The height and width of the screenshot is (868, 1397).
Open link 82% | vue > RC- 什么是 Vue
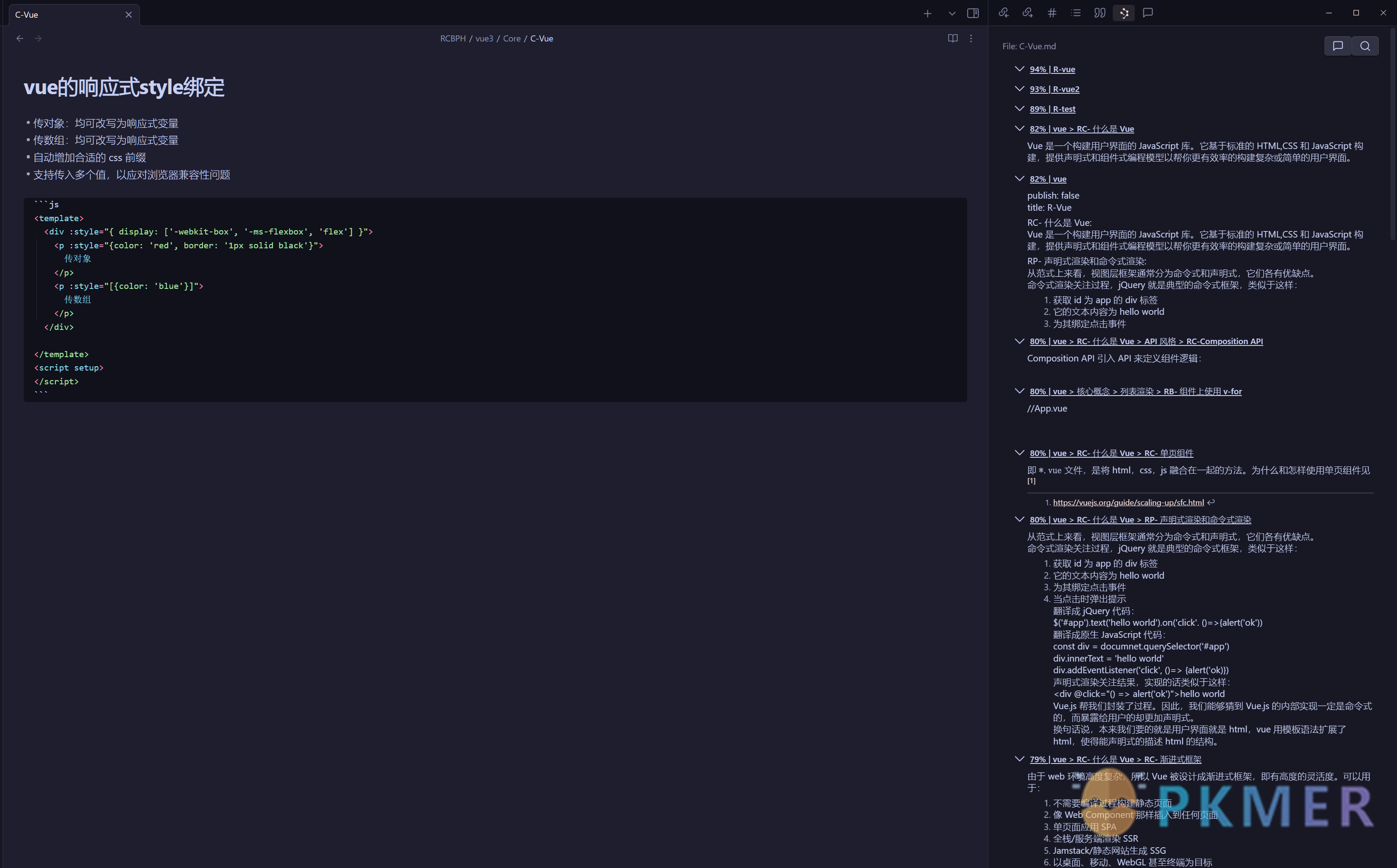1082,129
